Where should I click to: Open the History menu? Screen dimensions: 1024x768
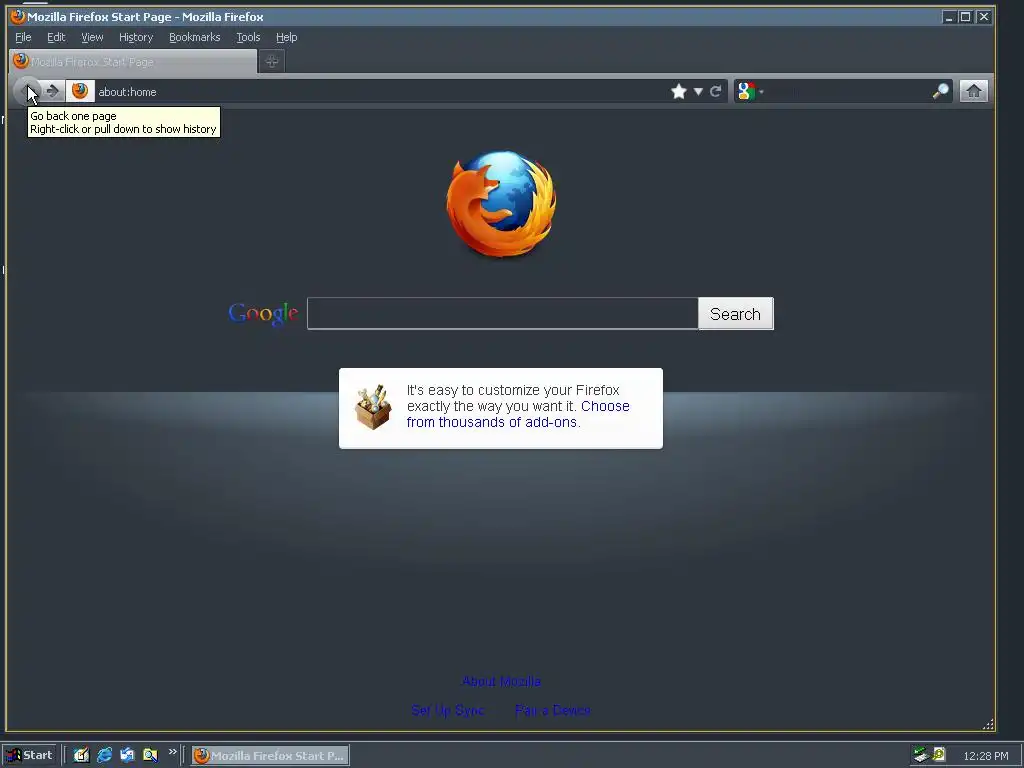pos(136,37)
